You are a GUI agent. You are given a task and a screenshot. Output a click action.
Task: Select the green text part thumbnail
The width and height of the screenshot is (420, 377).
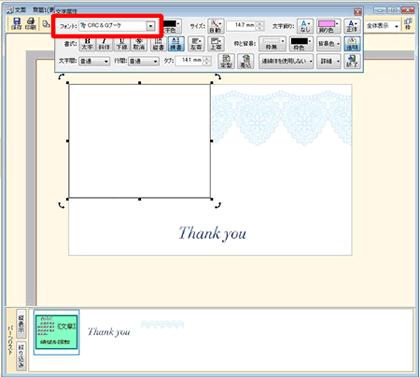click(56, 332)
